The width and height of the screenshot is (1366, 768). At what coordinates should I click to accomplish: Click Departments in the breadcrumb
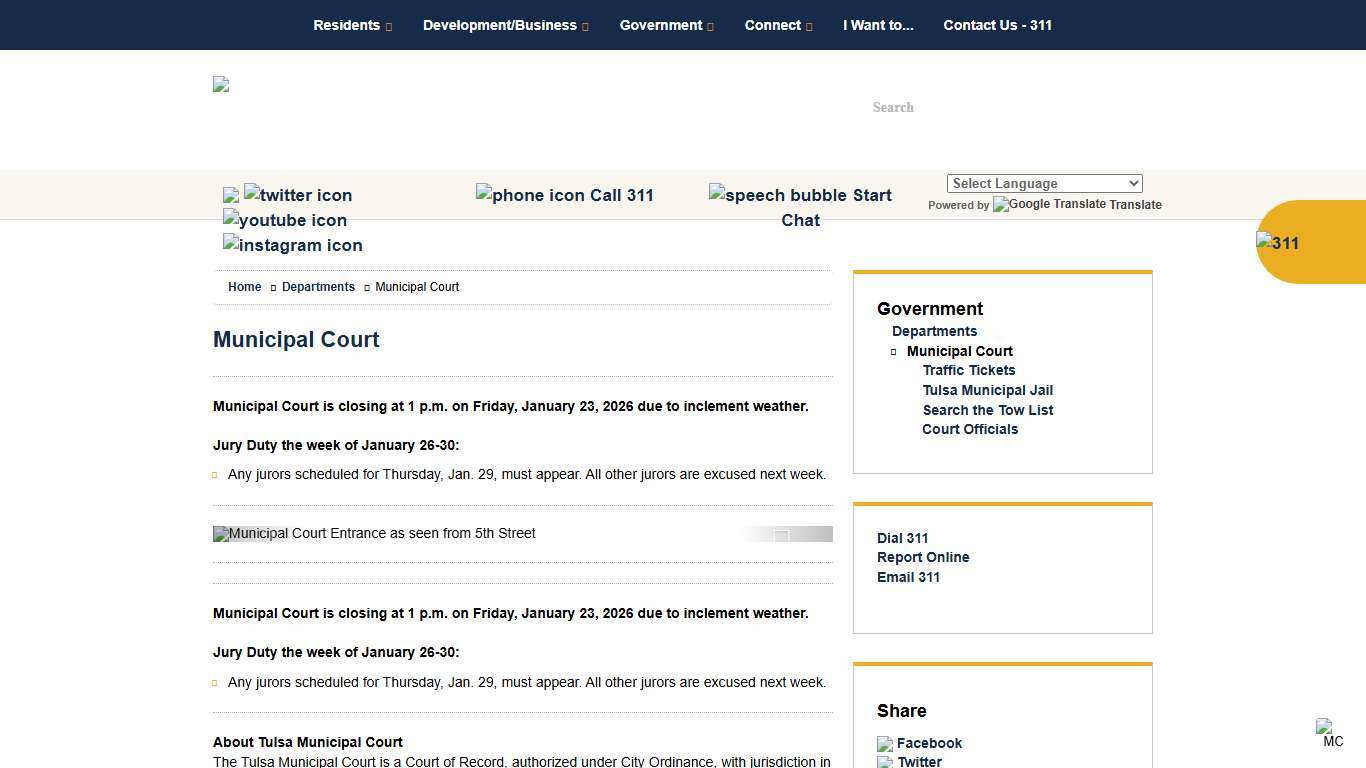click(318, 287)
